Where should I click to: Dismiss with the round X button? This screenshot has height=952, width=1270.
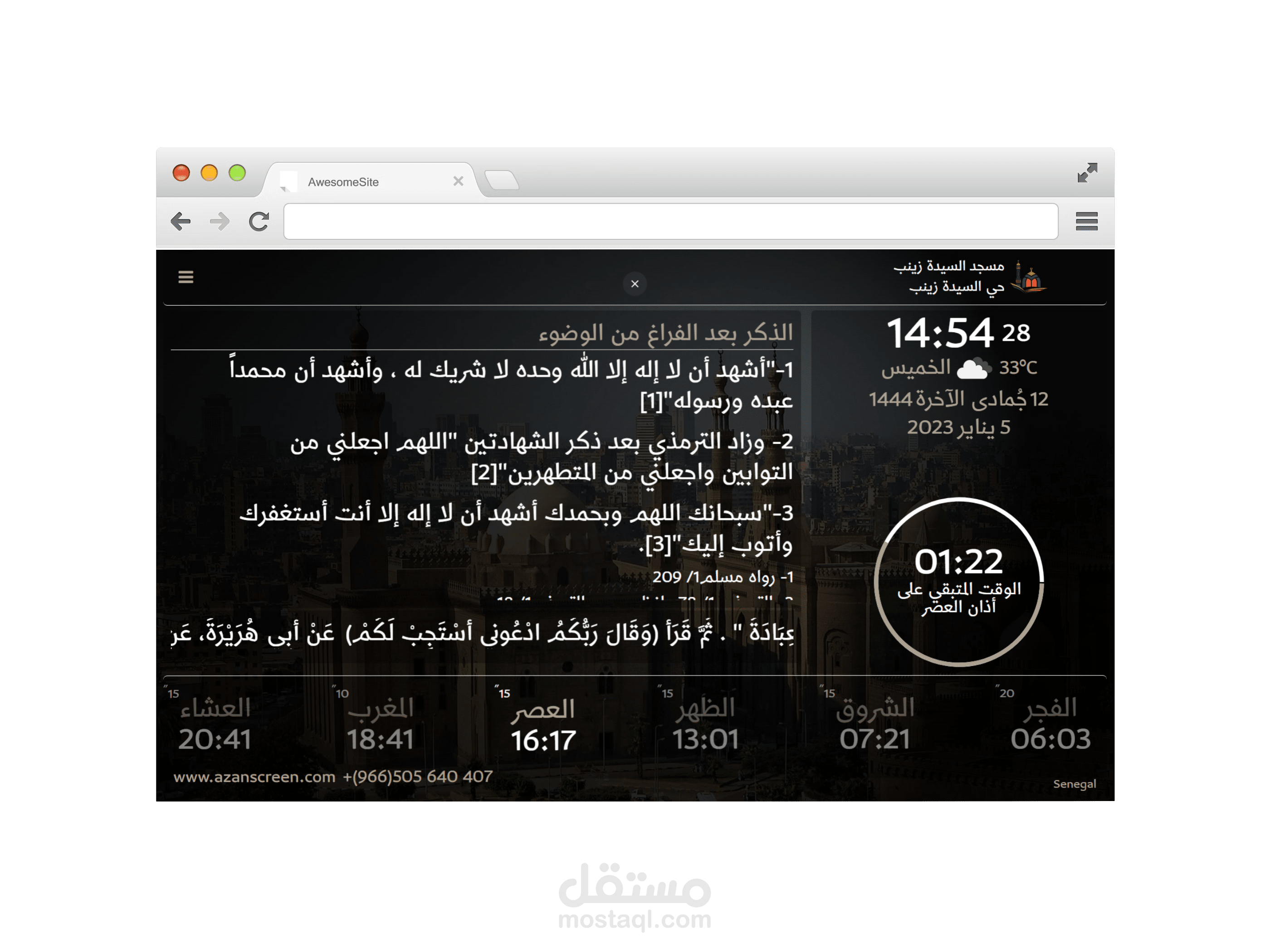635,283
